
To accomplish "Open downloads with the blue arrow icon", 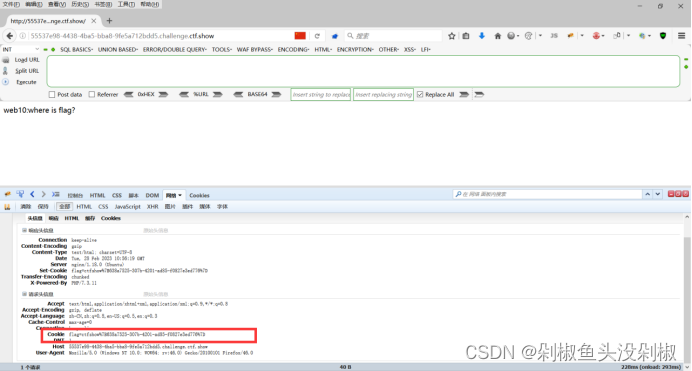I will [481, 36].
